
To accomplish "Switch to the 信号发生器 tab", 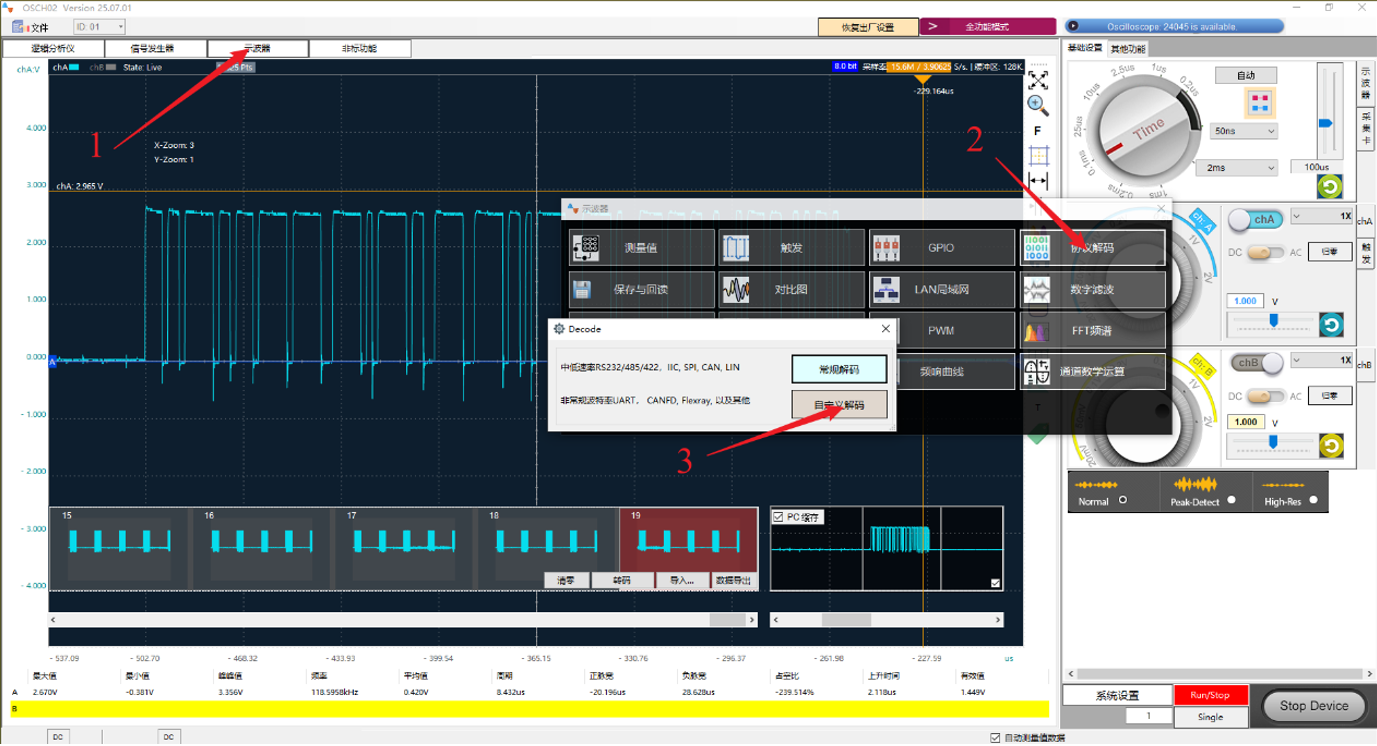I will [153, 48].
